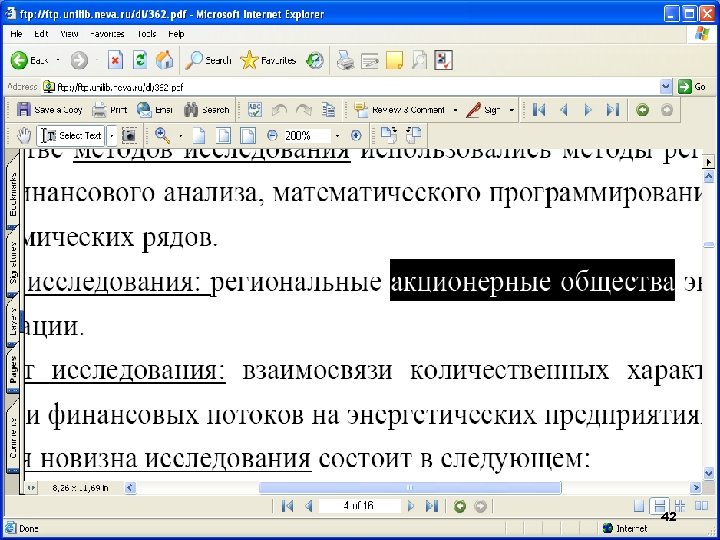Open the Bookmarks side tab
The width and height of the screenshot is (720, 540).
(12, 194)
